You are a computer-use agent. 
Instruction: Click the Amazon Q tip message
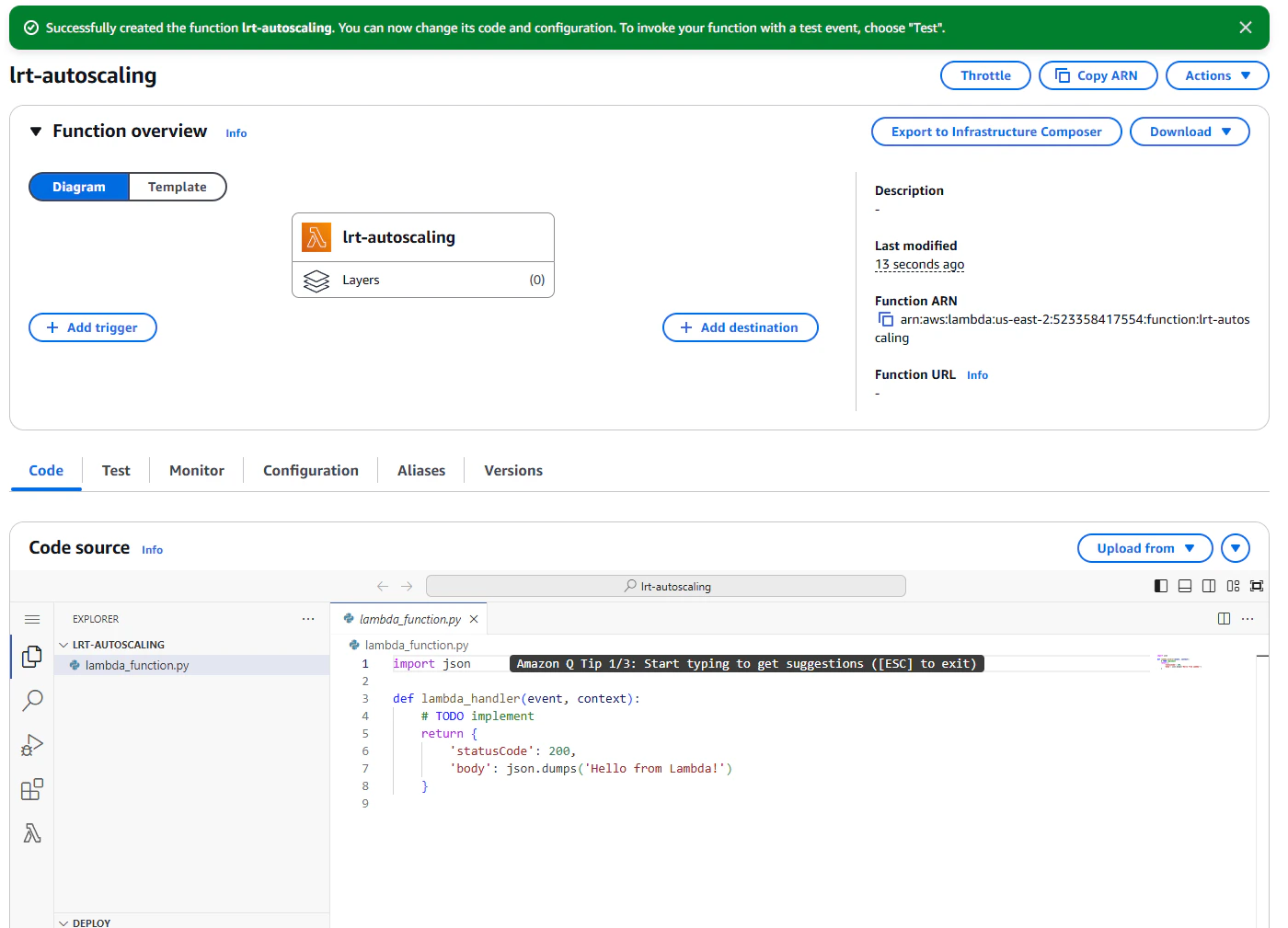[x=746, y=664]
